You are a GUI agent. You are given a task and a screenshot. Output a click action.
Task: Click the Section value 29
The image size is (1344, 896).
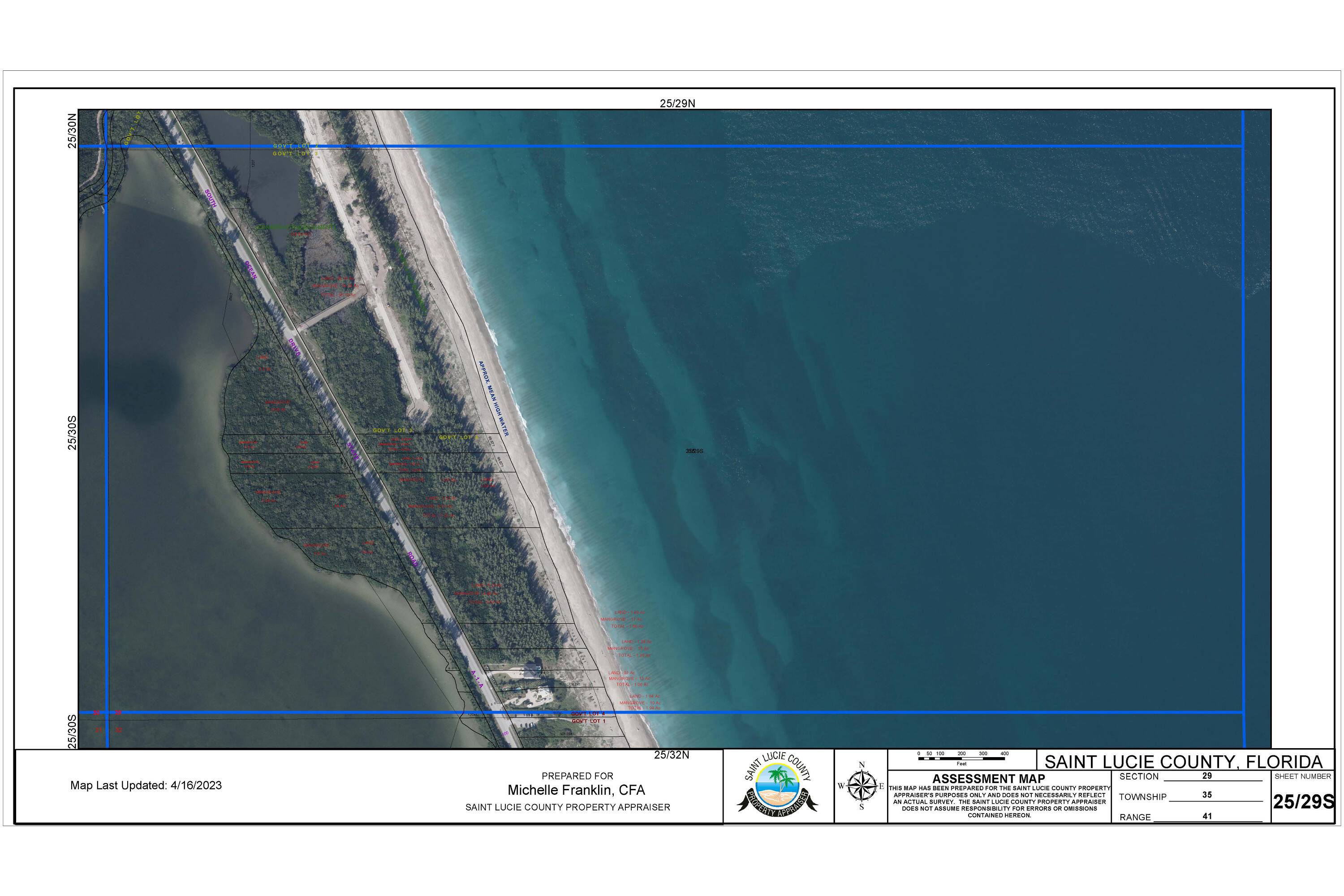tap(1207, 775)
